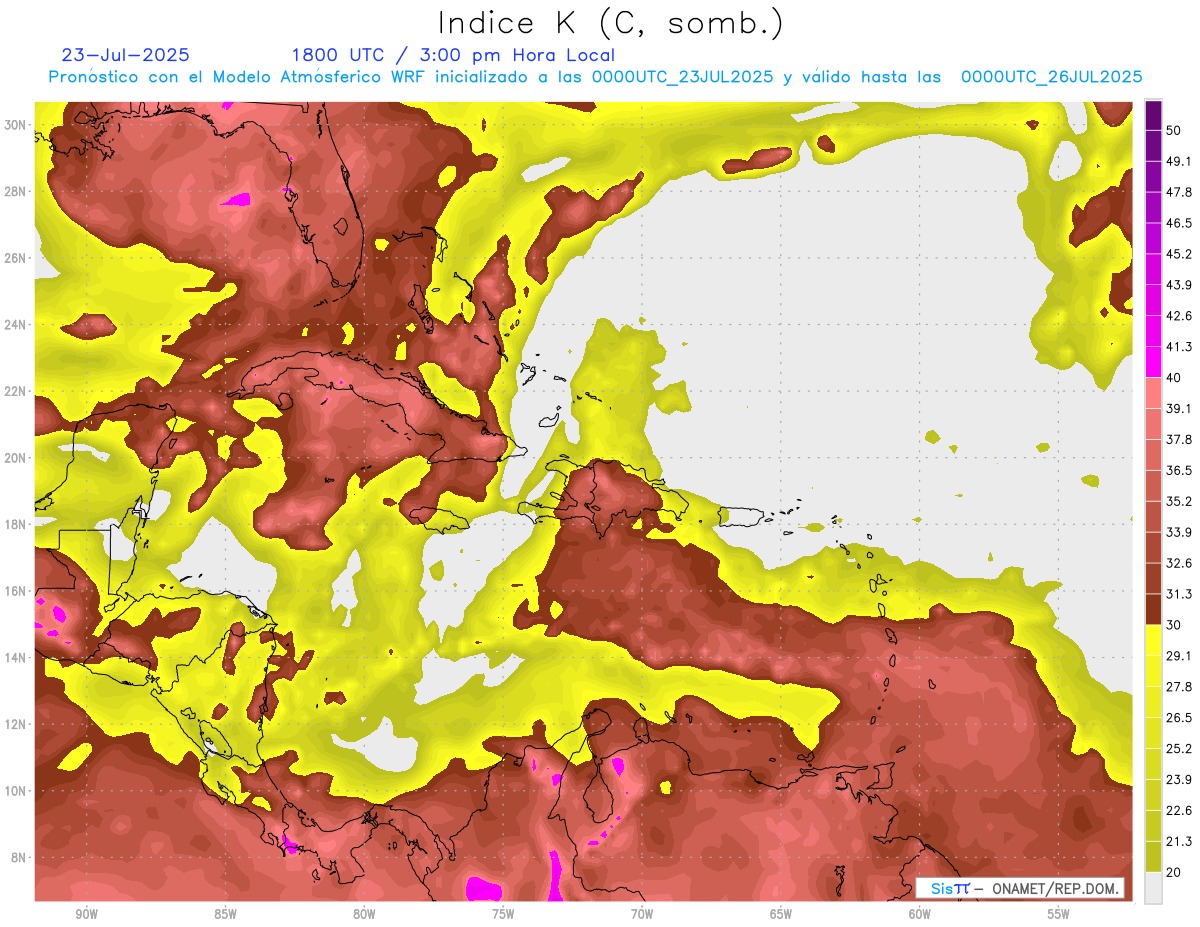Click the '28N' latitude label
The image size is (1200, 927).
15,191
